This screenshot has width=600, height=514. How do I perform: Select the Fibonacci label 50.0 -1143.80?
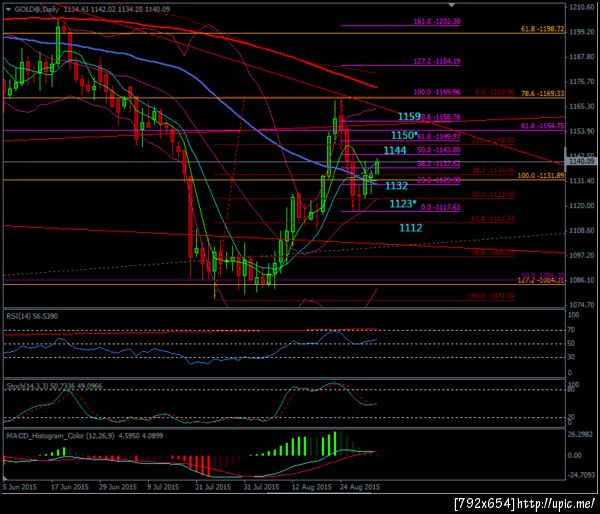click(x=439, y=150)
